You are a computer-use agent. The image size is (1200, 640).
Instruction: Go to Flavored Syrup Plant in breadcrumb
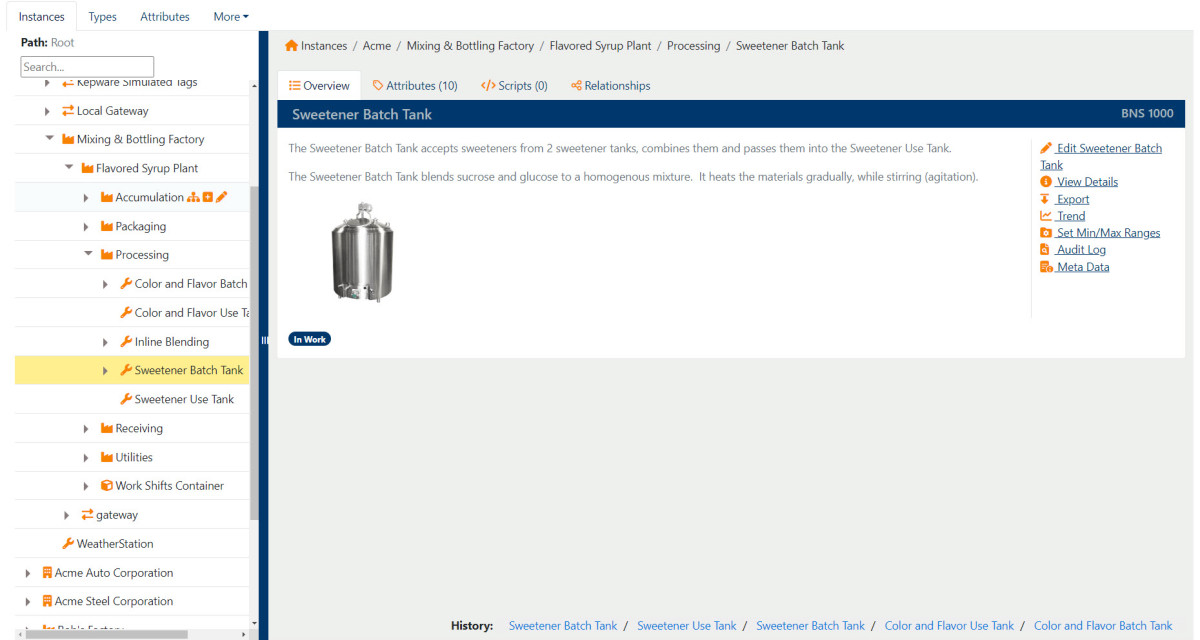[600, 46]
